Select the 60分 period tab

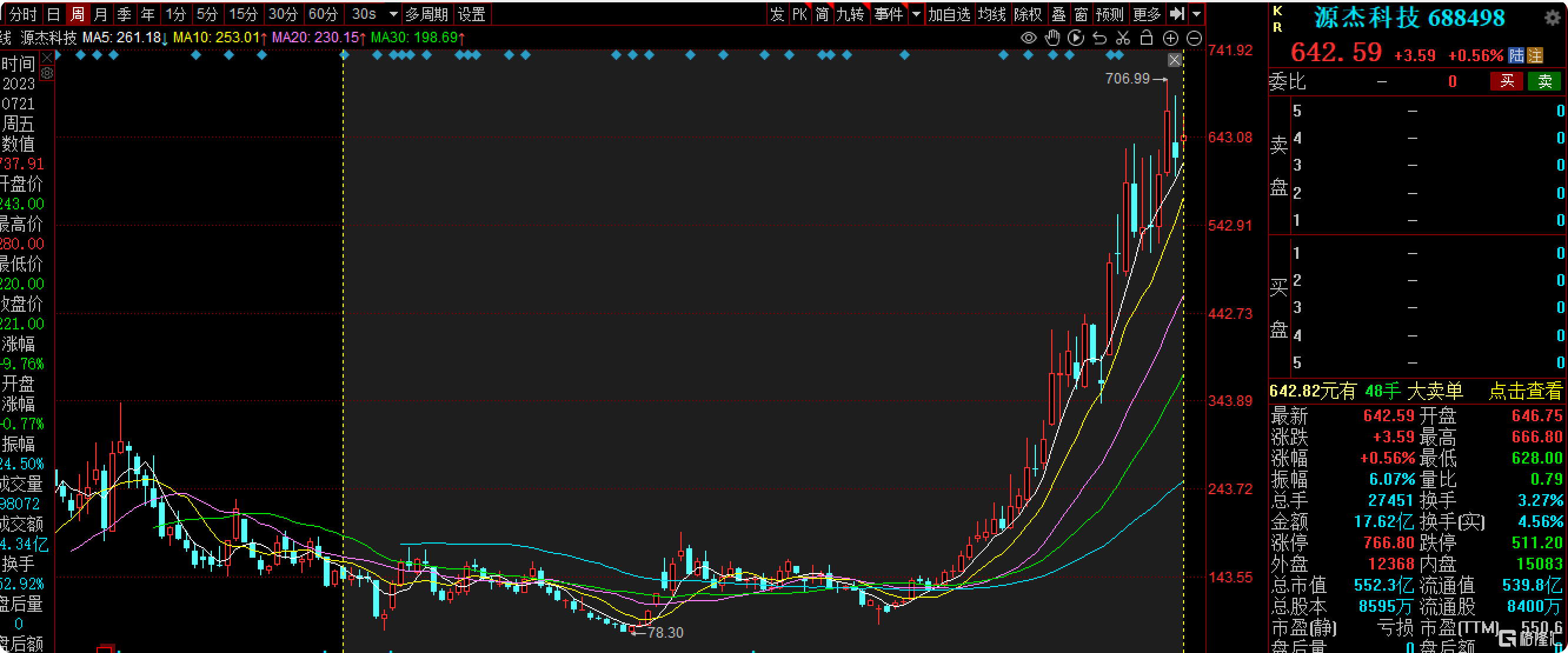click(x=323, y=14)
